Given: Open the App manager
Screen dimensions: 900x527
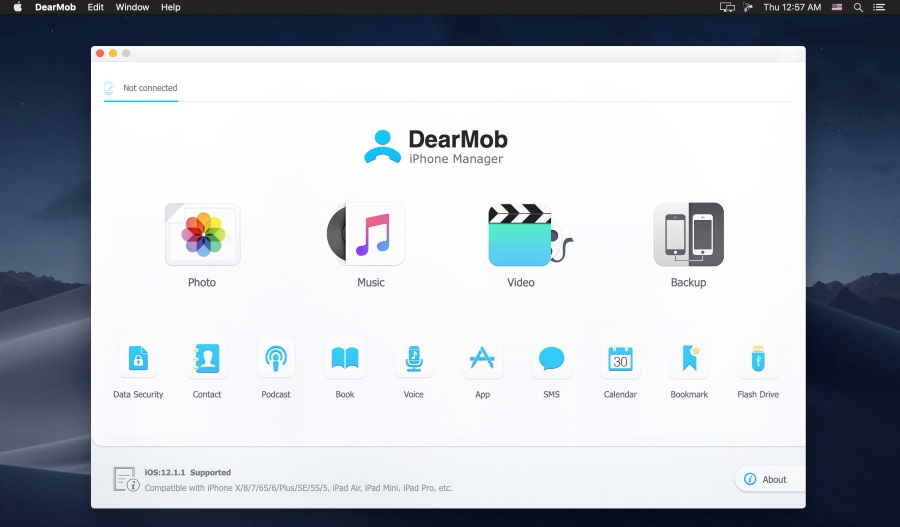Looking at the screenshot, I should click(483, 358).
